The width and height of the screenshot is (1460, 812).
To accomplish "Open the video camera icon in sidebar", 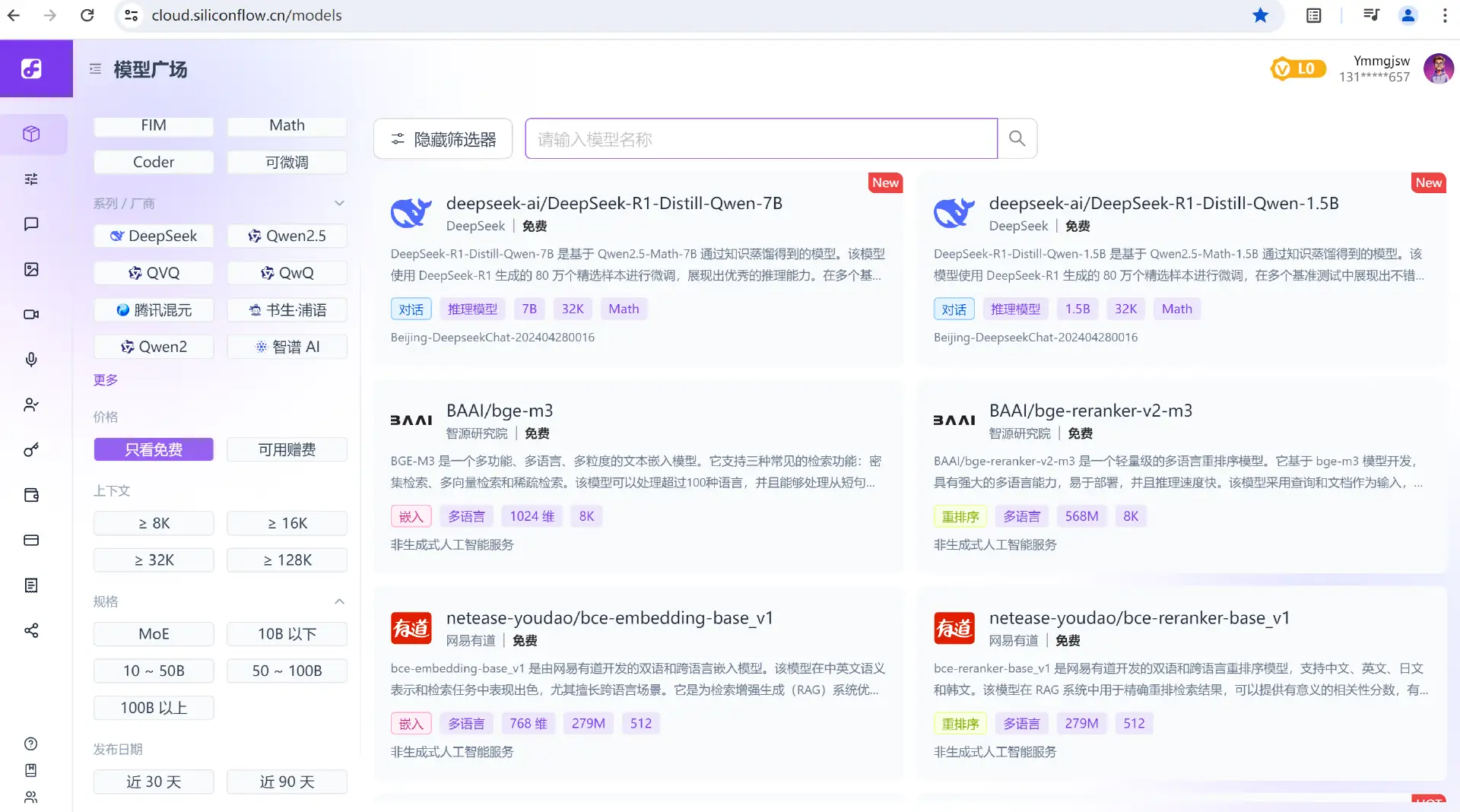I will 31,314.
